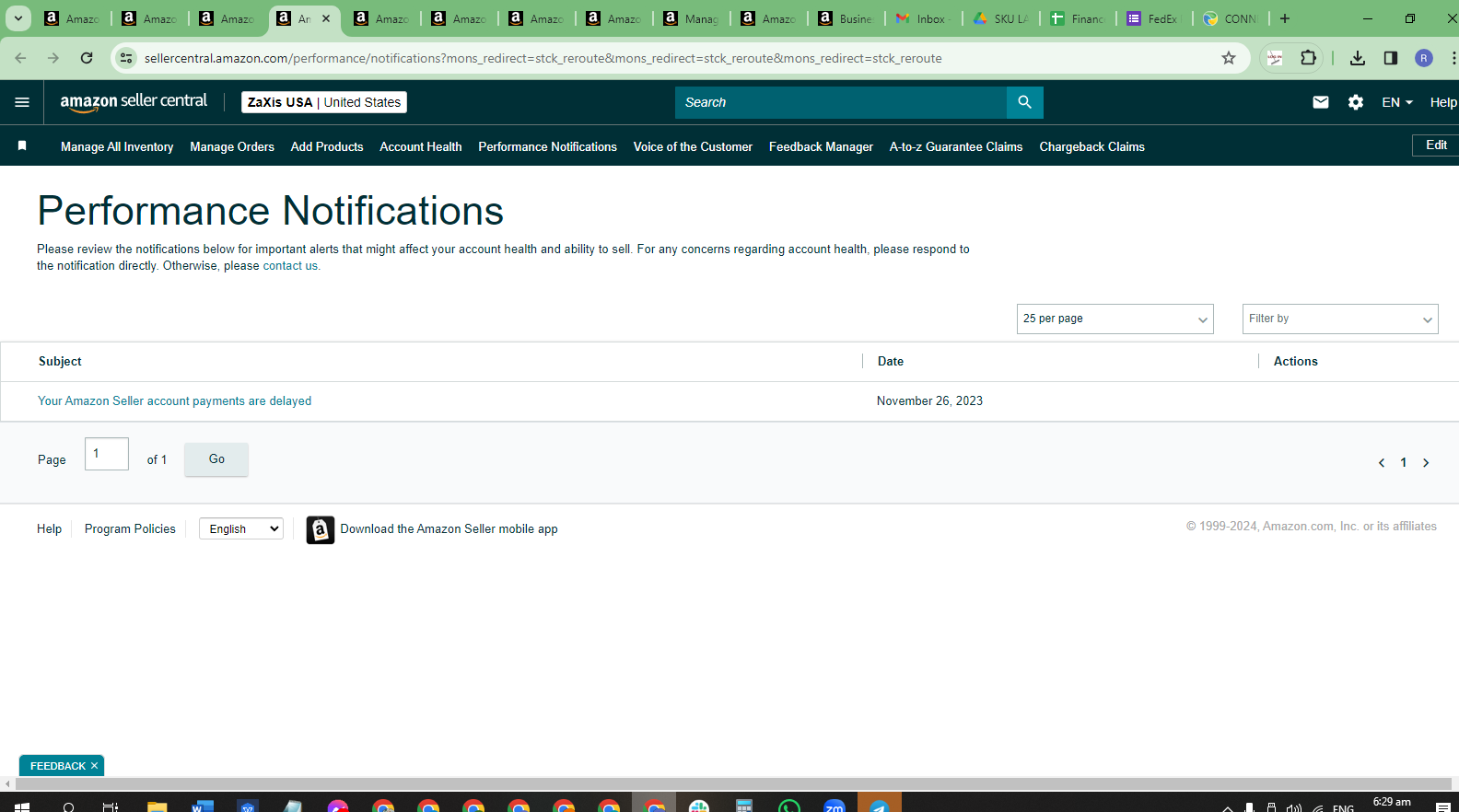
Task: Switch to the Inbox Gmail tab
Action: tap(923, 18)
